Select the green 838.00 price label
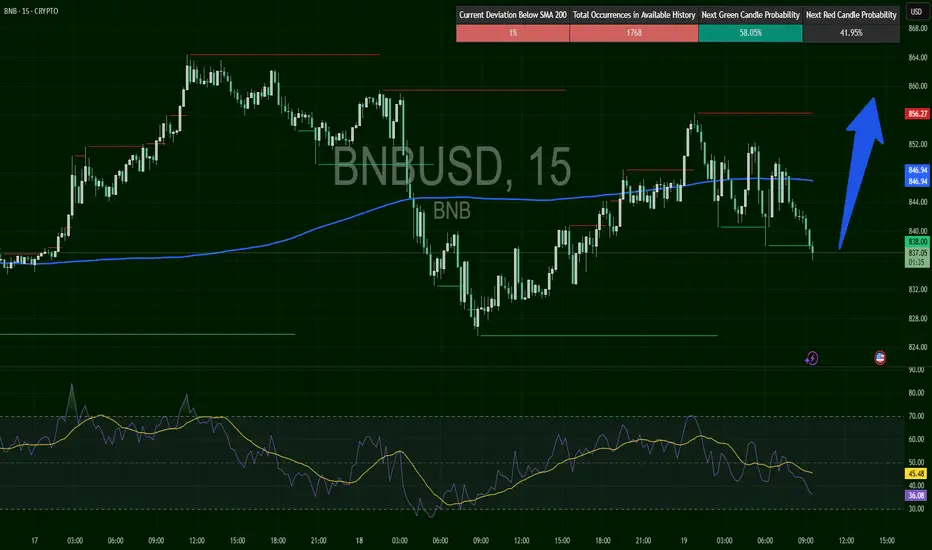932x550 pixels. pyautogui.click(x=917, y=241)
